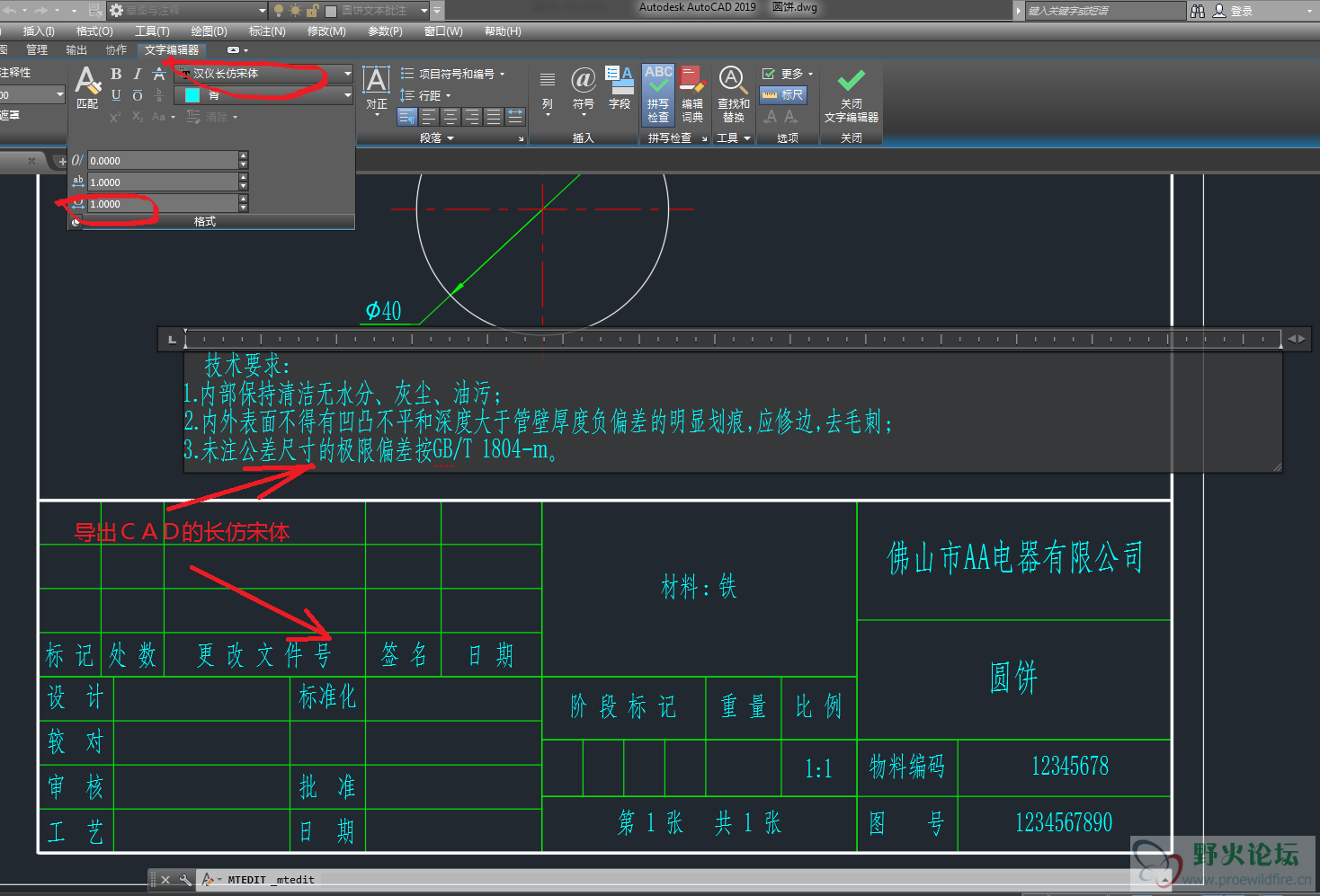The image size is (1320, 896).
Task: Open spell check settings dialog launcher
Action: pos(705,138)
